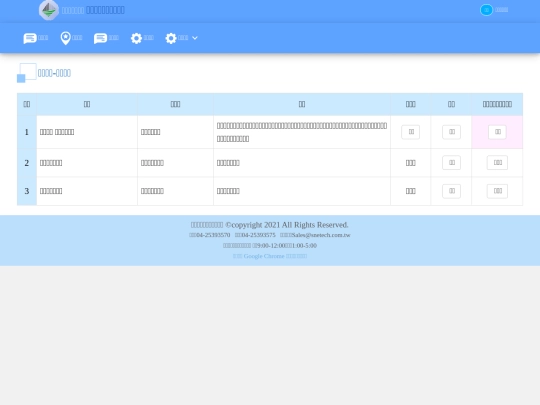Click the username text beside the header avatar

[x=501, y=10]
